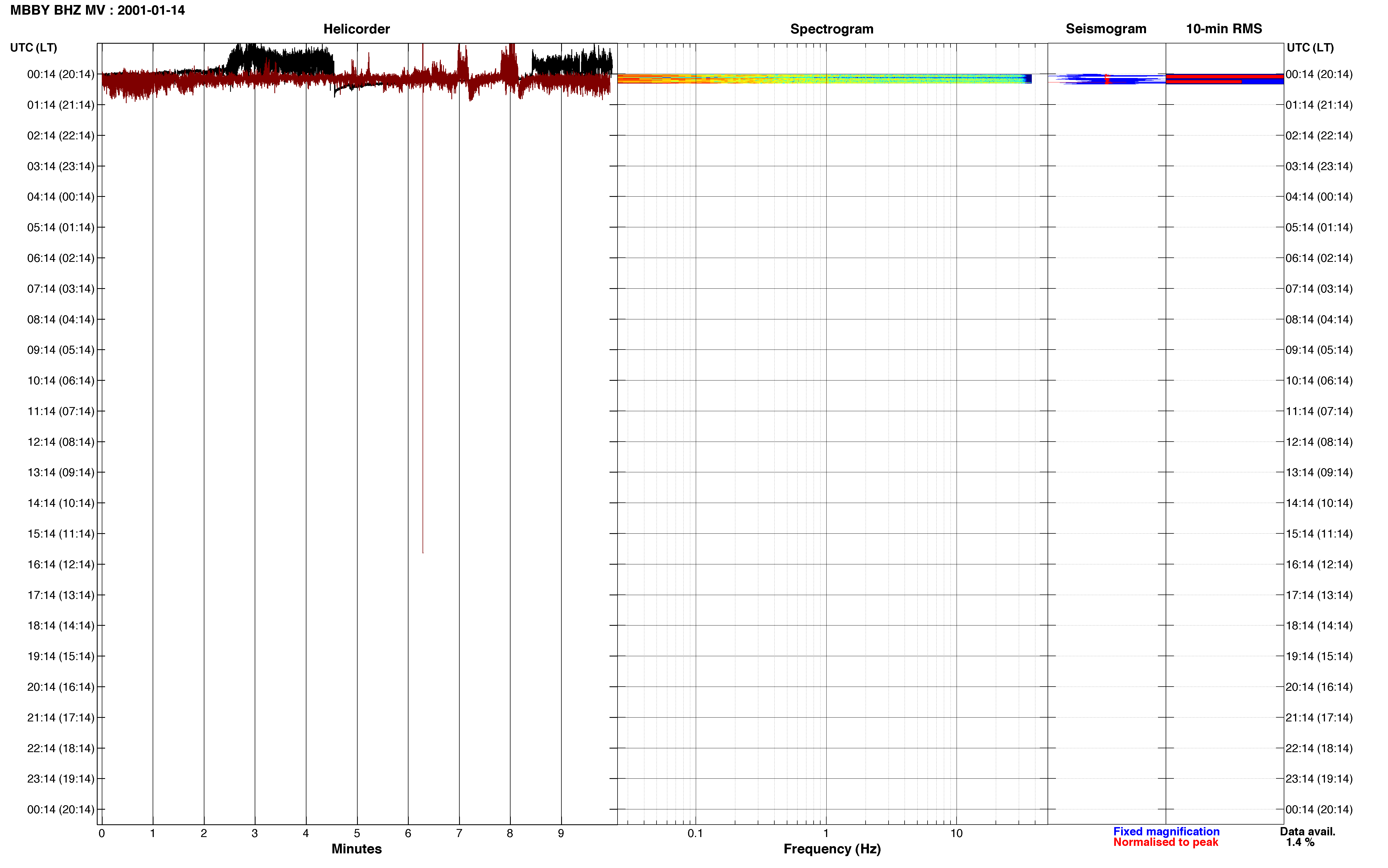Click minutes axis tick label "9"
This screenshot has width=1388, height=868.
point(561,833)
